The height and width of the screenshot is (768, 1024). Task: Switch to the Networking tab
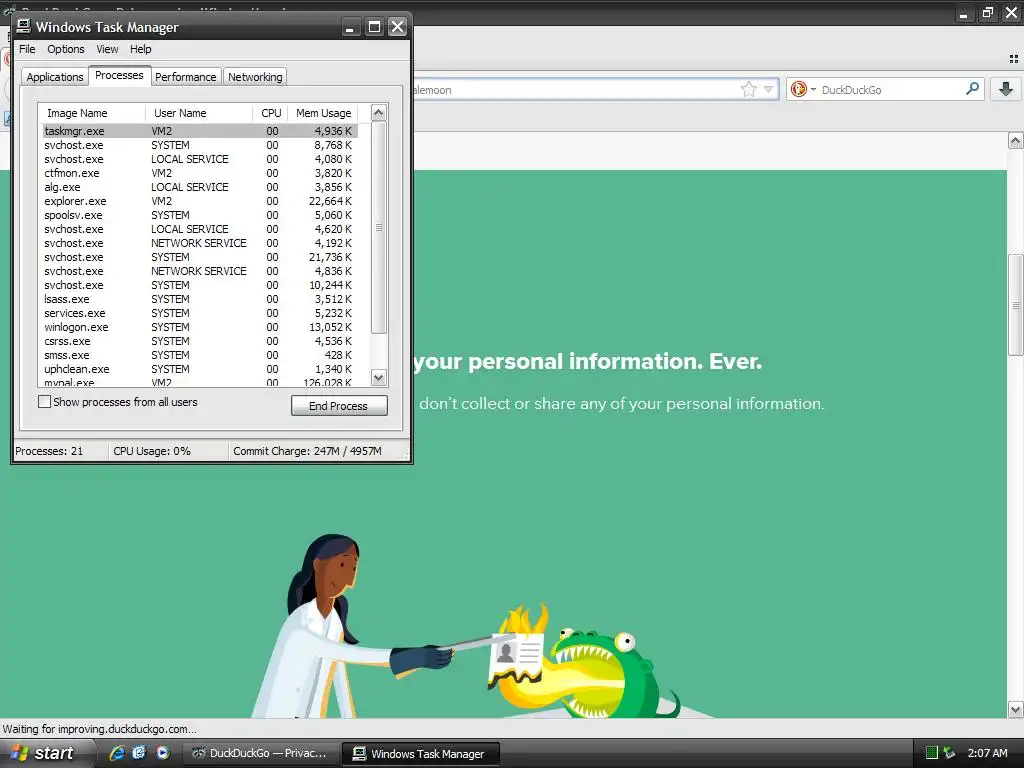coord(255,77)
